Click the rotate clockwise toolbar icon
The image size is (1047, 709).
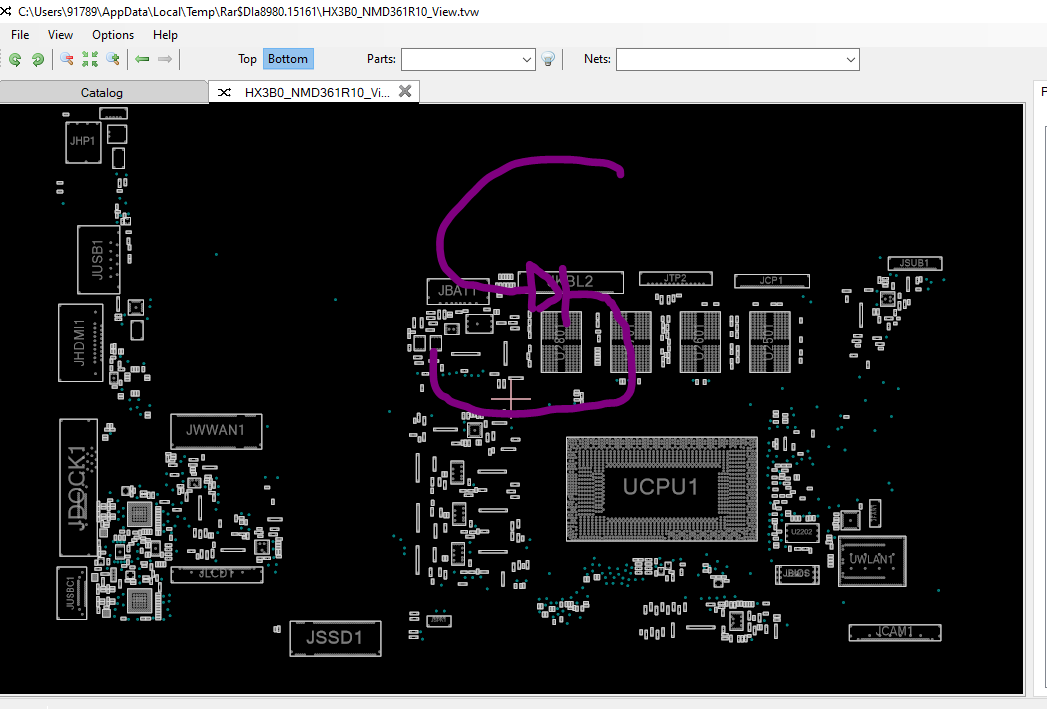[x=37, y=59]
